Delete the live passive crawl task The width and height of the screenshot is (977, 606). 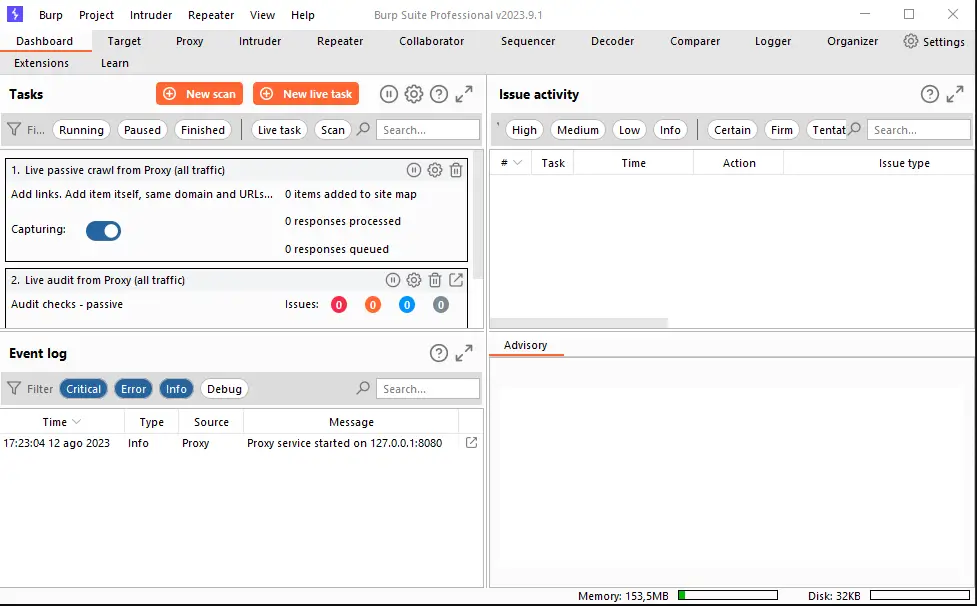click(456, 170)
